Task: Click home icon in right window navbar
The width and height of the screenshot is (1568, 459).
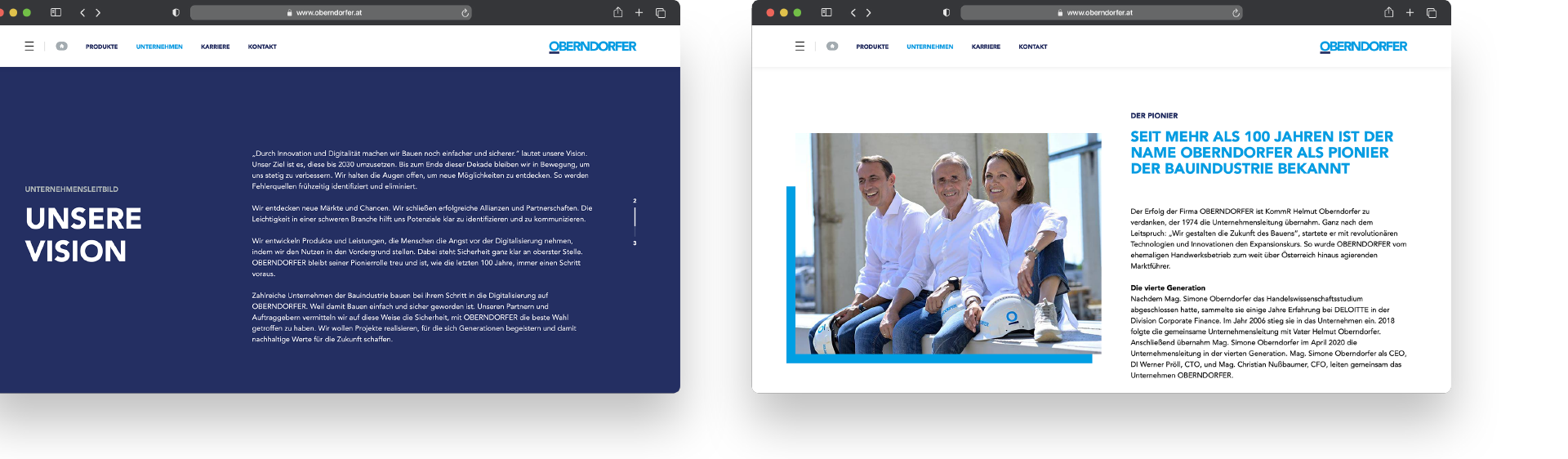Action: click(x=832, y=47)
